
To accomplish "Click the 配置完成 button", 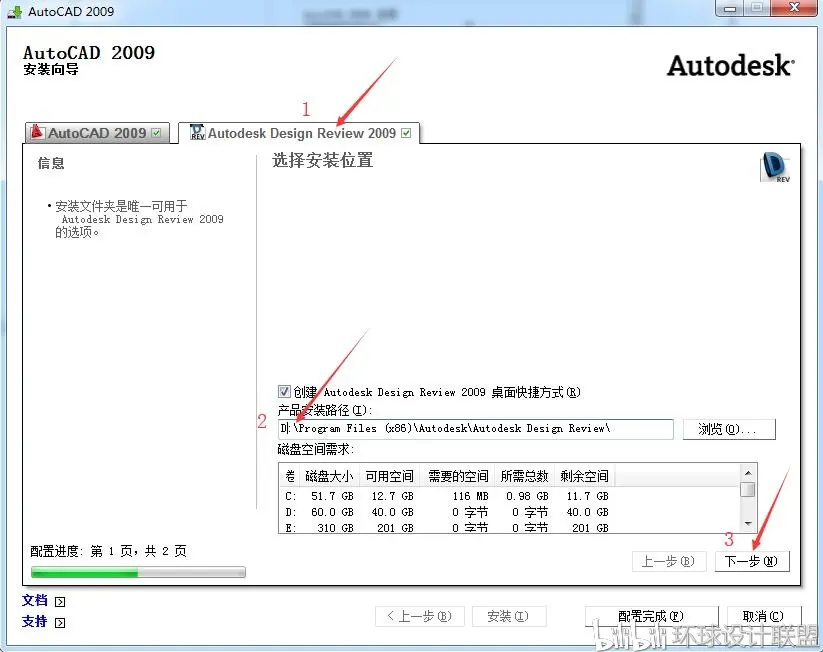I will point(651,616).
